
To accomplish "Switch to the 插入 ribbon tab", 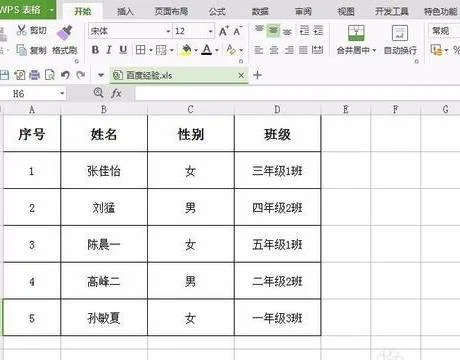I will pyautogui.click(x=125, y=12).
